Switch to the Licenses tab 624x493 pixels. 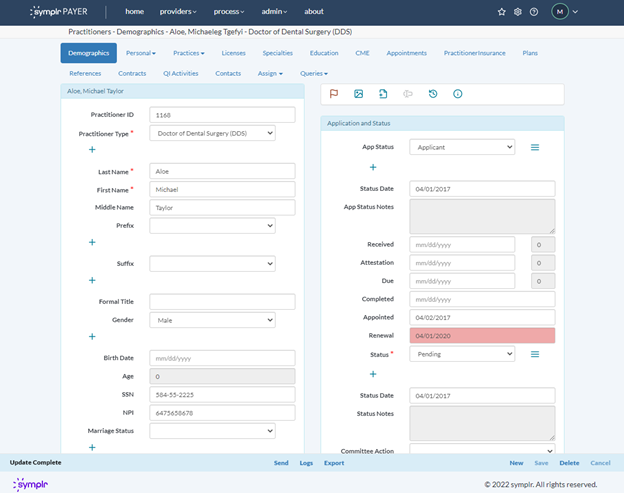[234, 53]
